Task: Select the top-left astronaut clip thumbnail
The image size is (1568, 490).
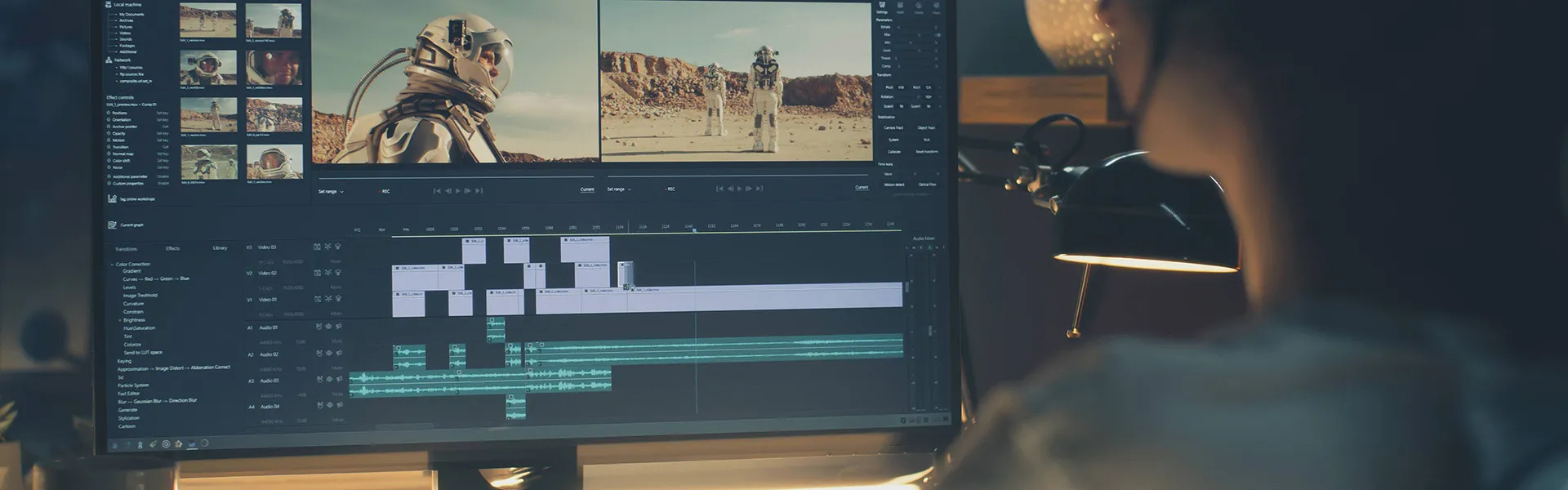Action: [208, 20]
